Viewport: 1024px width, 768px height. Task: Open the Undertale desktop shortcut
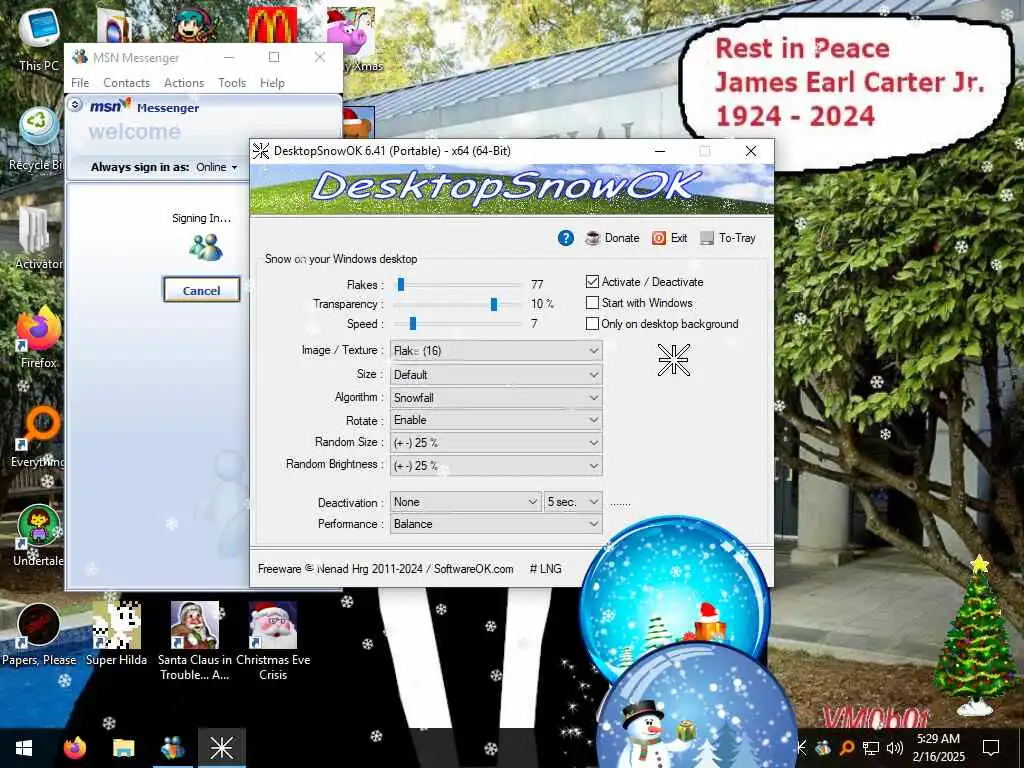pos(38,536)
